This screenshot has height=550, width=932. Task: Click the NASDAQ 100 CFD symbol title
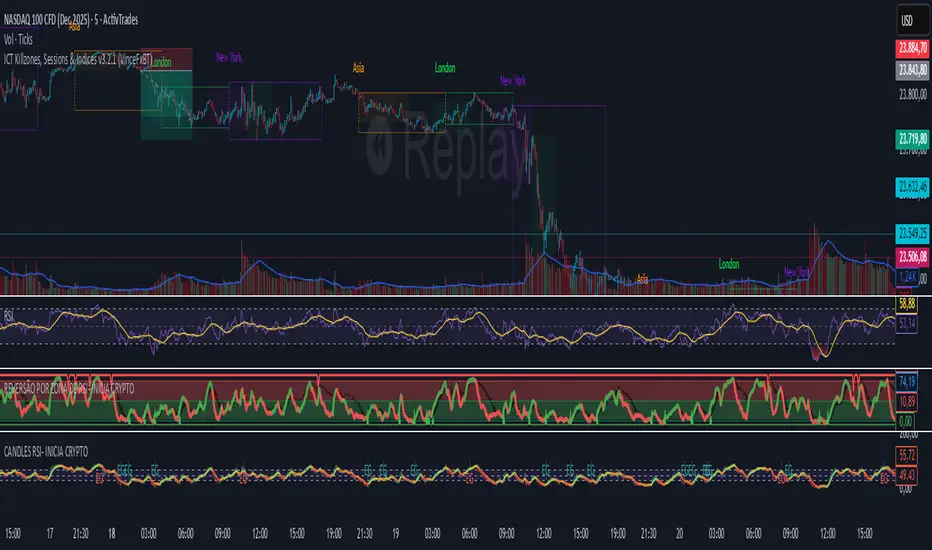click(x=71, y=20)
